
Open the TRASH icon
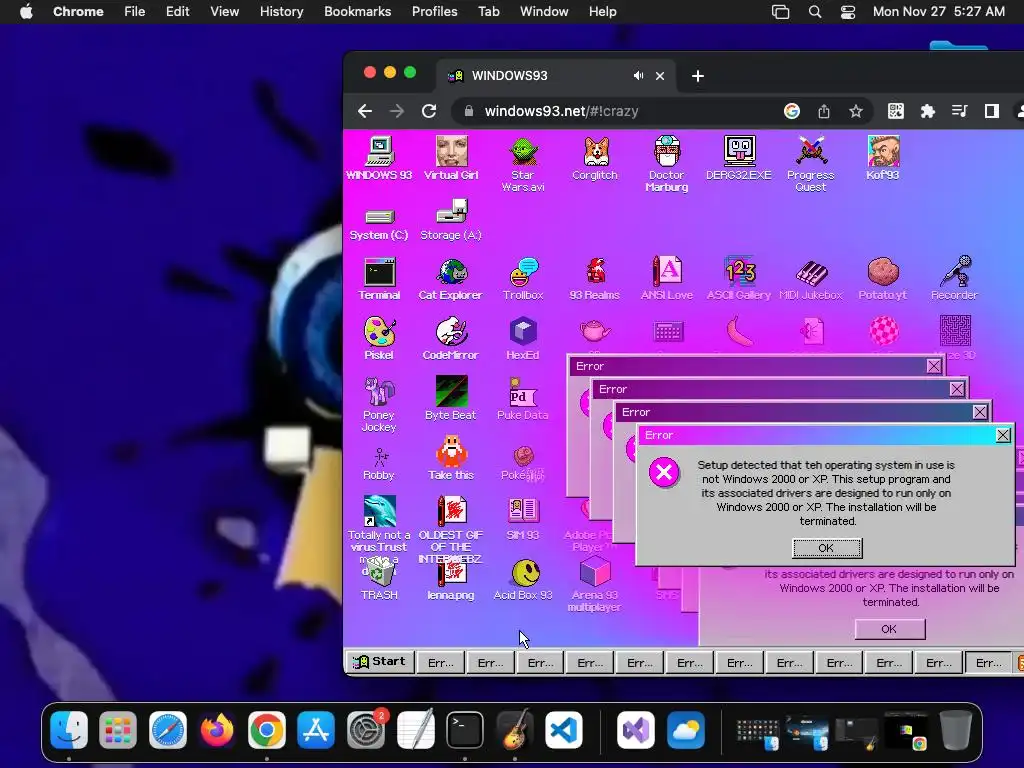click(379, 579)
